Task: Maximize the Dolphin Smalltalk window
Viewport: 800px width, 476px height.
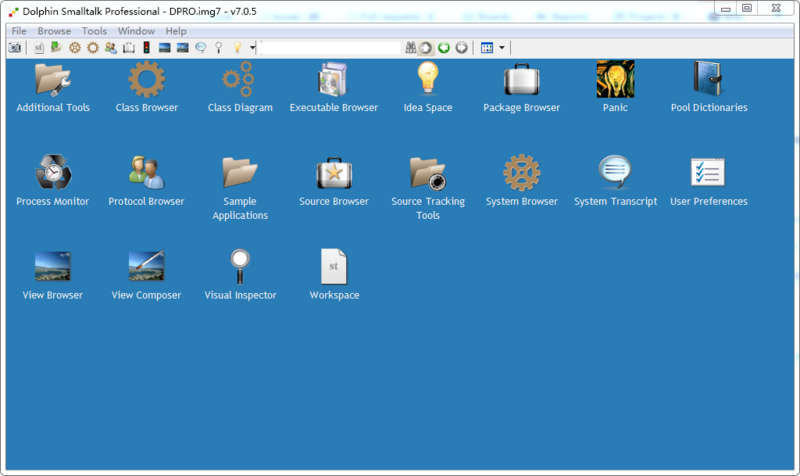Action: pos(747,8)
